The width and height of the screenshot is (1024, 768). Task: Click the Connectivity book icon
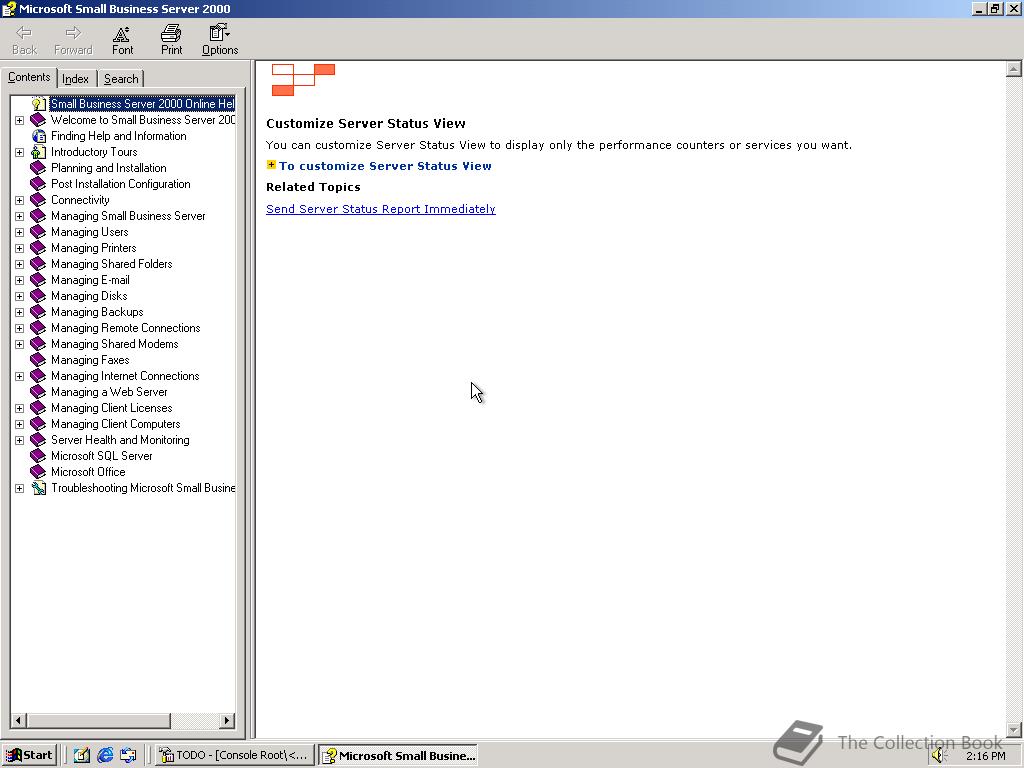39,200
